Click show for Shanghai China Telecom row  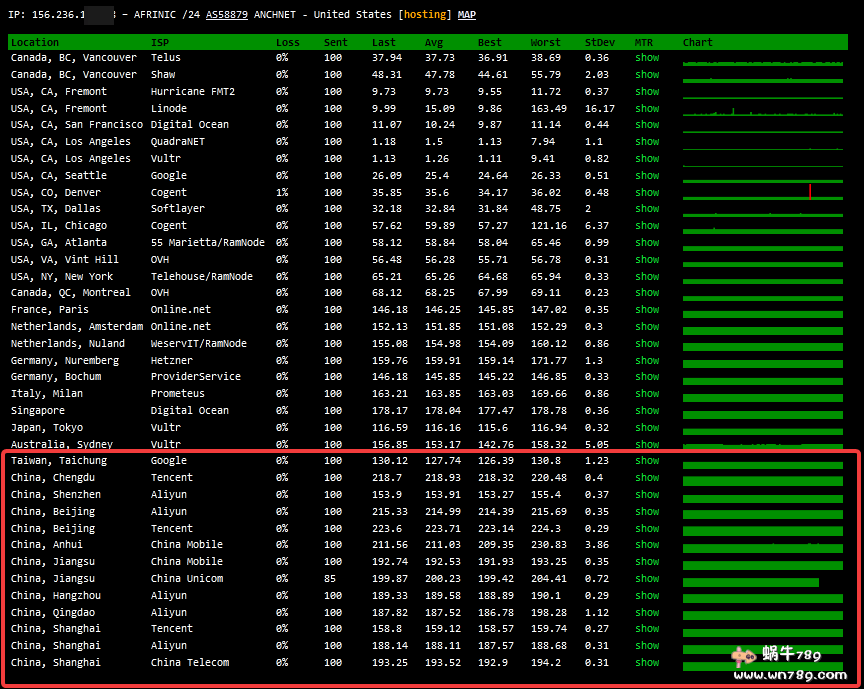(x=647, y=663)
